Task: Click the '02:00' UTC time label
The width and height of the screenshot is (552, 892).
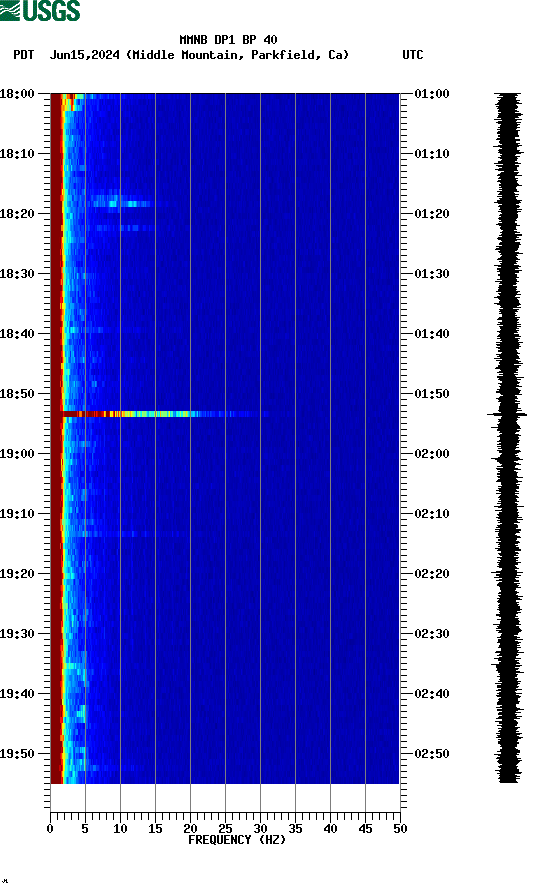Action: (x=432, y=453)
